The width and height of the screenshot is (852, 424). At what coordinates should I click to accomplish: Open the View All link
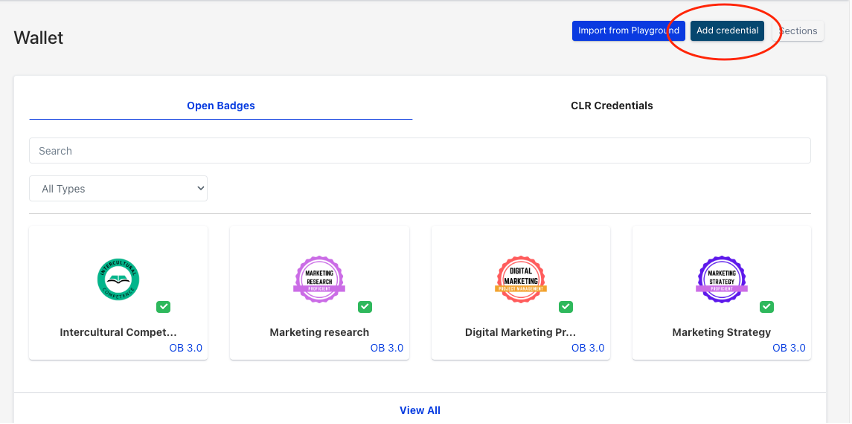click(419, 410)
